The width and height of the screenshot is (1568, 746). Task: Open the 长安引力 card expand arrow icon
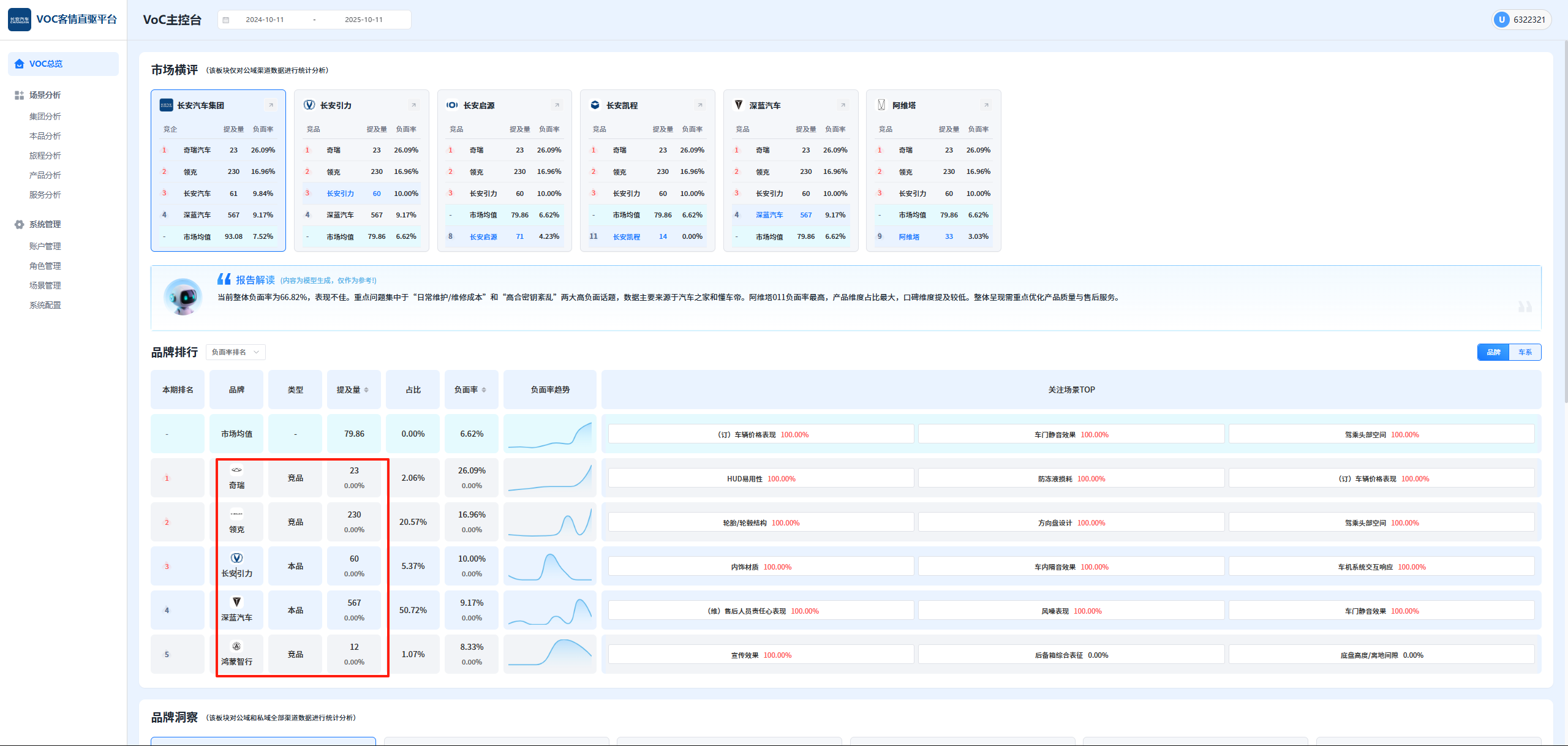click(413, 105)
